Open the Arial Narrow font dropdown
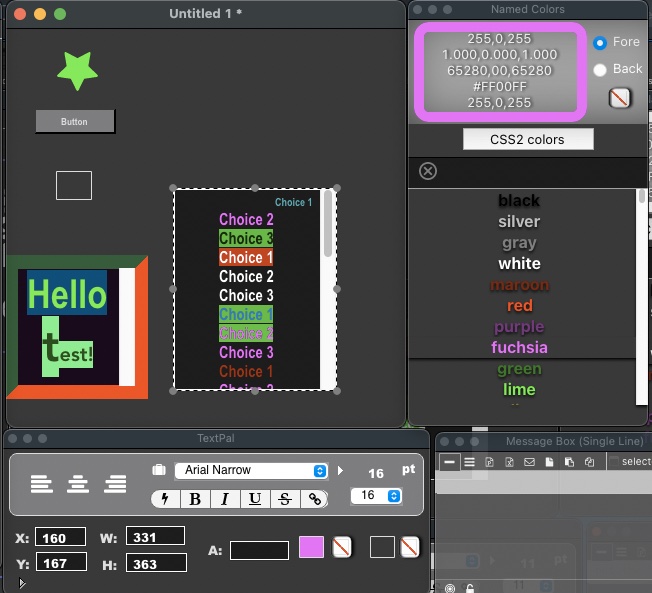The image size is (652, 593). click(251, 470)
